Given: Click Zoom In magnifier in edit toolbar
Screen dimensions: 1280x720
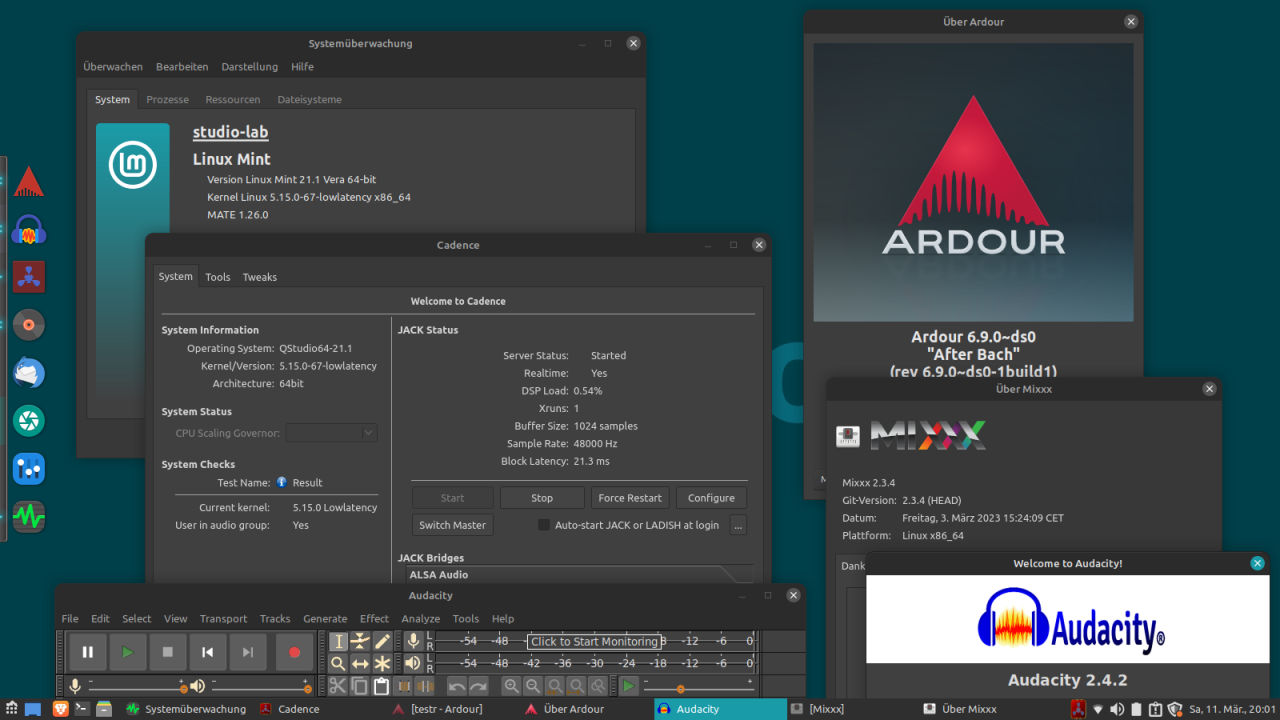Looking at the screenshot, I should 511,686.
